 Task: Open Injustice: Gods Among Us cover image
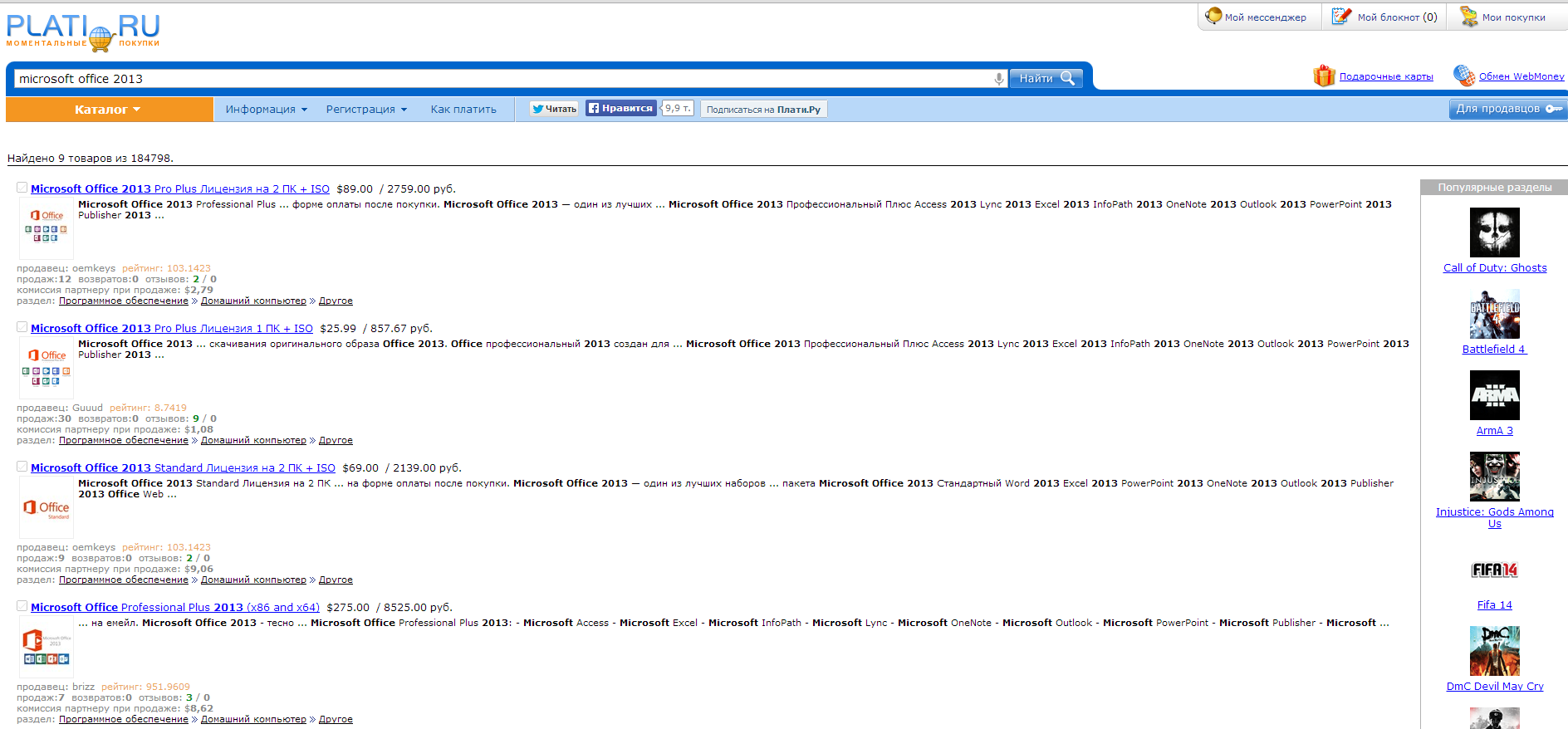click(1495, 477)
